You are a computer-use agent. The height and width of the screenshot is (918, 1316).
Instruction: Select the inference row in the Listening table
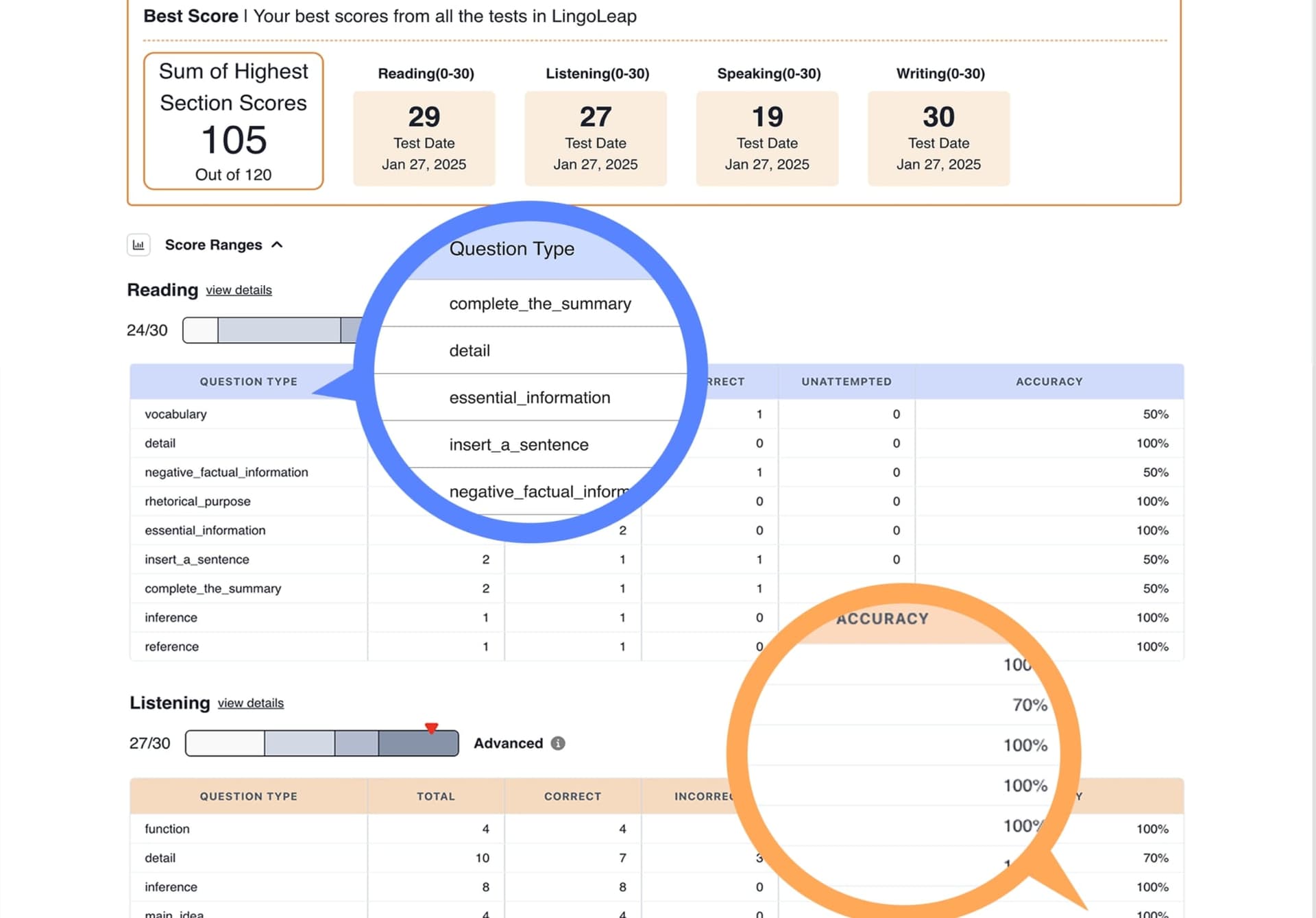coord(170,886)
